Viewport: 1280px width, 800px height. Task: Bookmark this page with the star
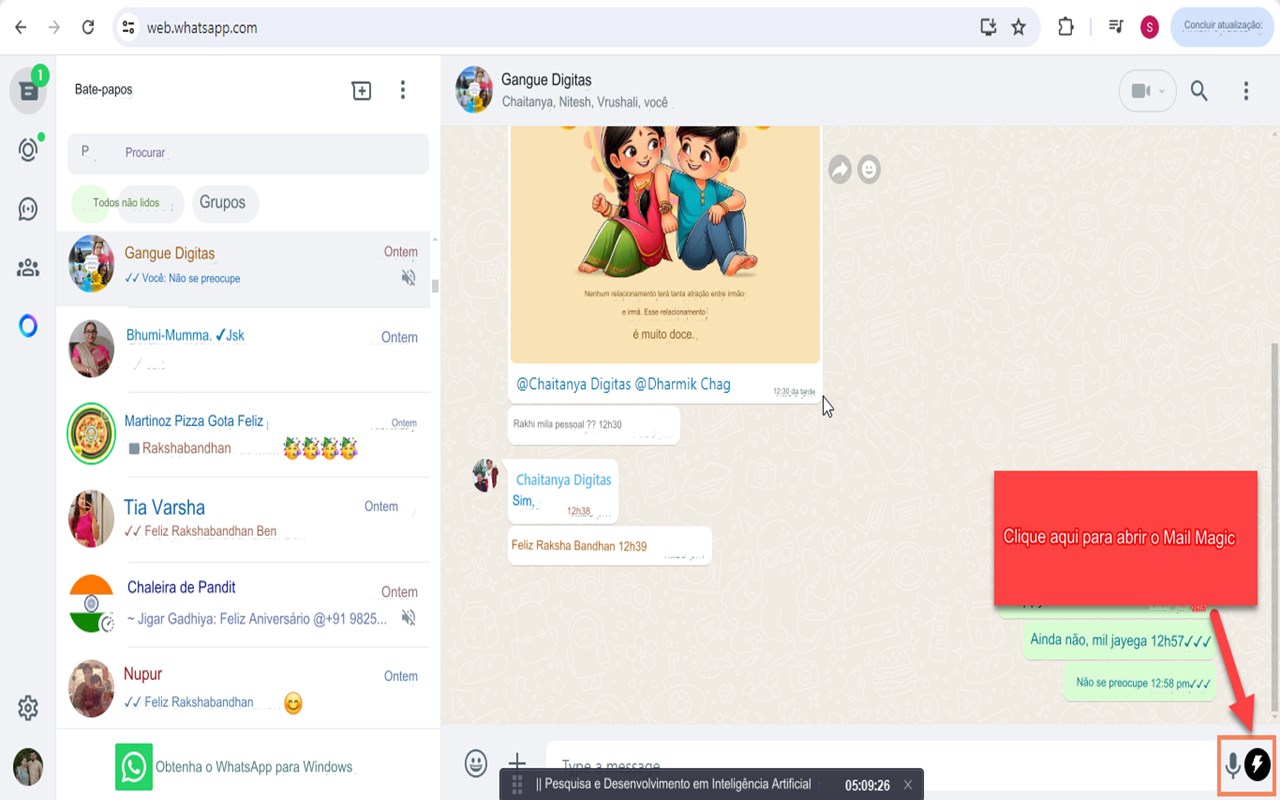point(1018,28)
